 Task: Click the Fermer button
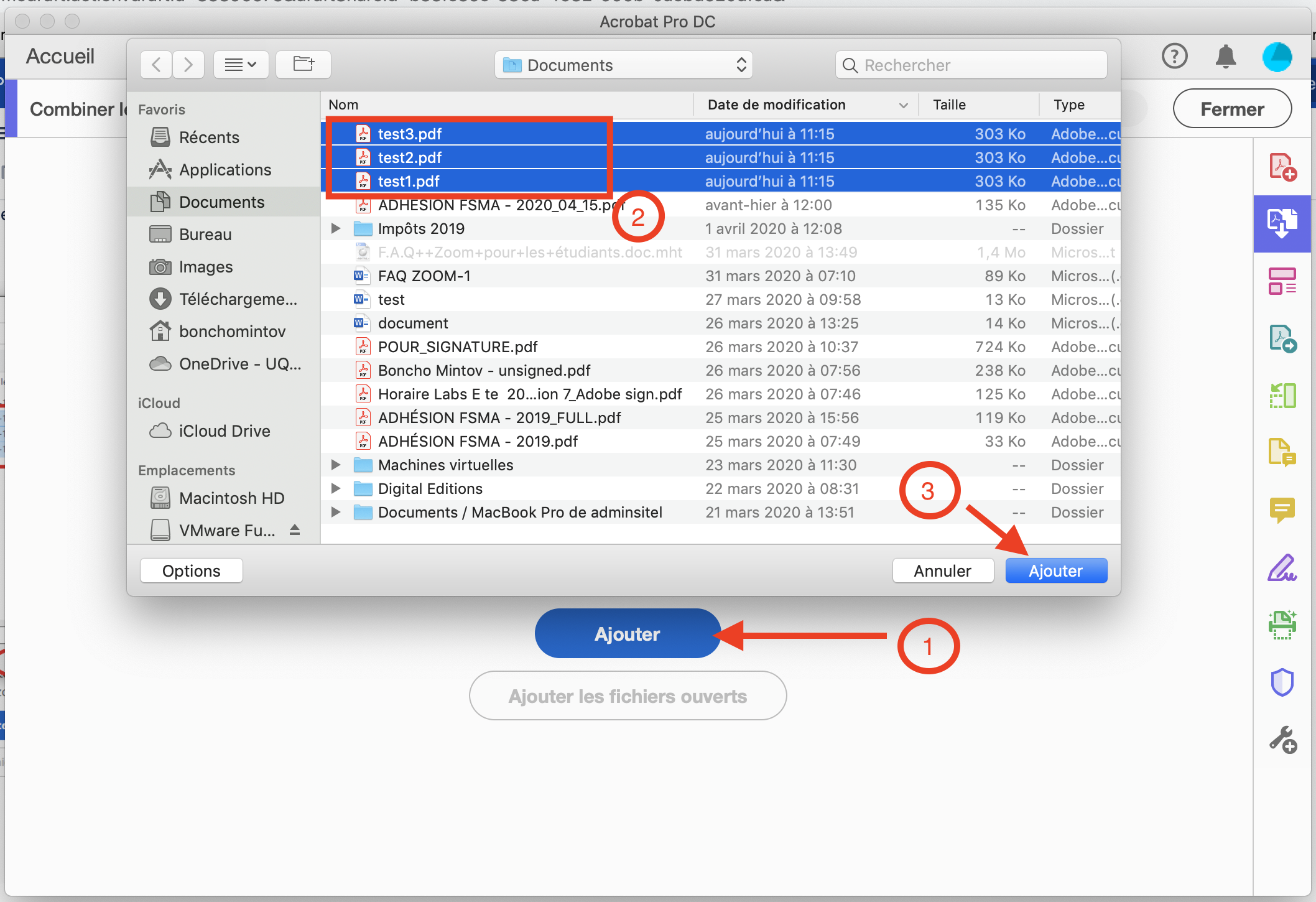point(1232,109)
